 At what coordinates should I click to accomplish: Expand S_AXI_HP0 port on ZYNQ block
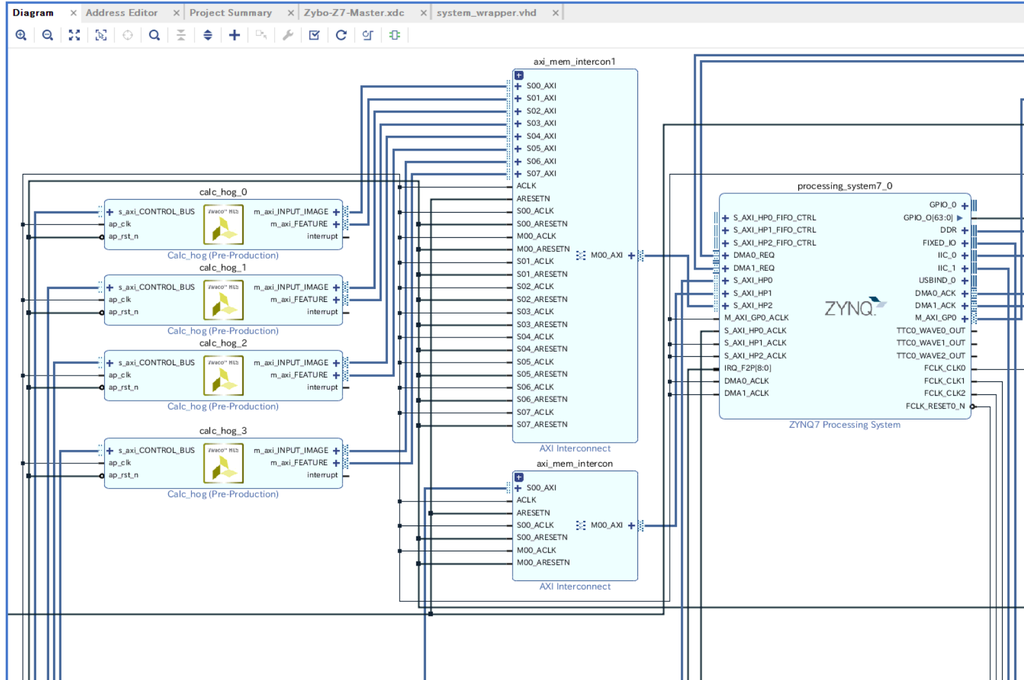pyautogui.click(x=725, y=281)
